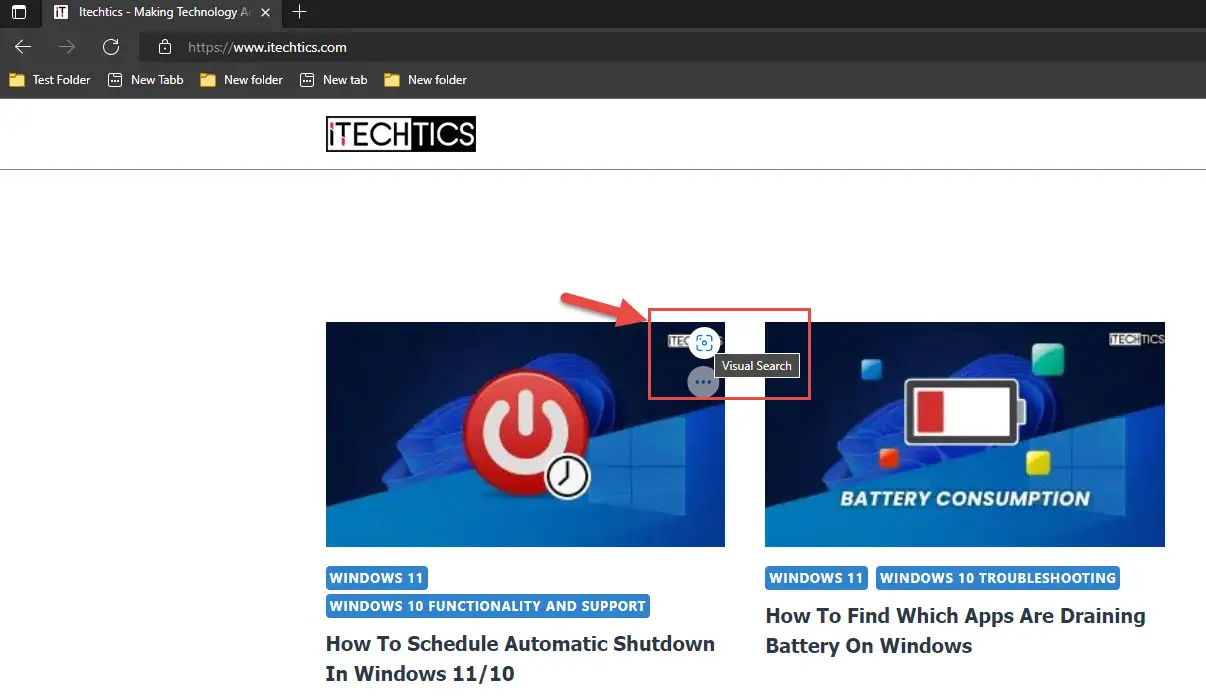Open the Test Folder bookmark folder

50,80
